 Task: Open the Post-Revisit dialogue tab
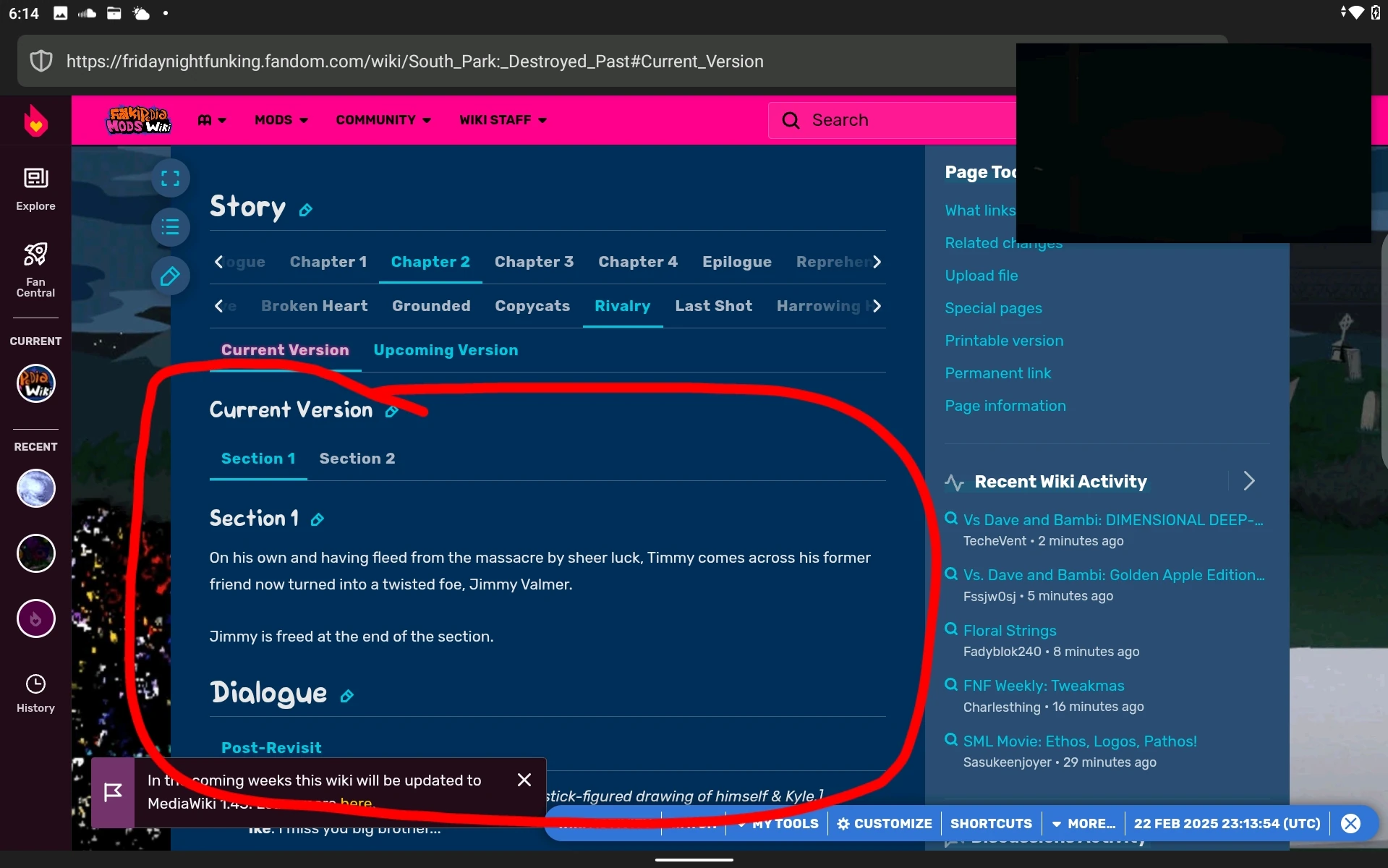271,748
